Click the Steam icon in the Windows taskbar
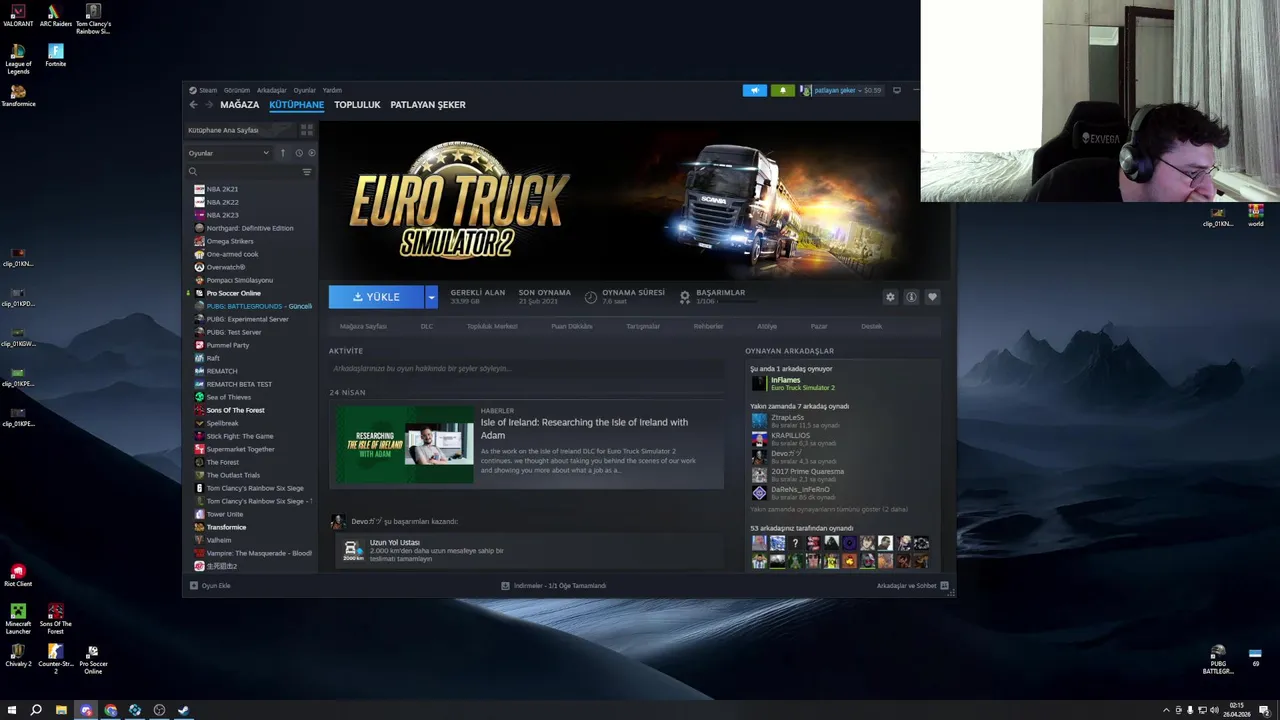 coord(183,710)
